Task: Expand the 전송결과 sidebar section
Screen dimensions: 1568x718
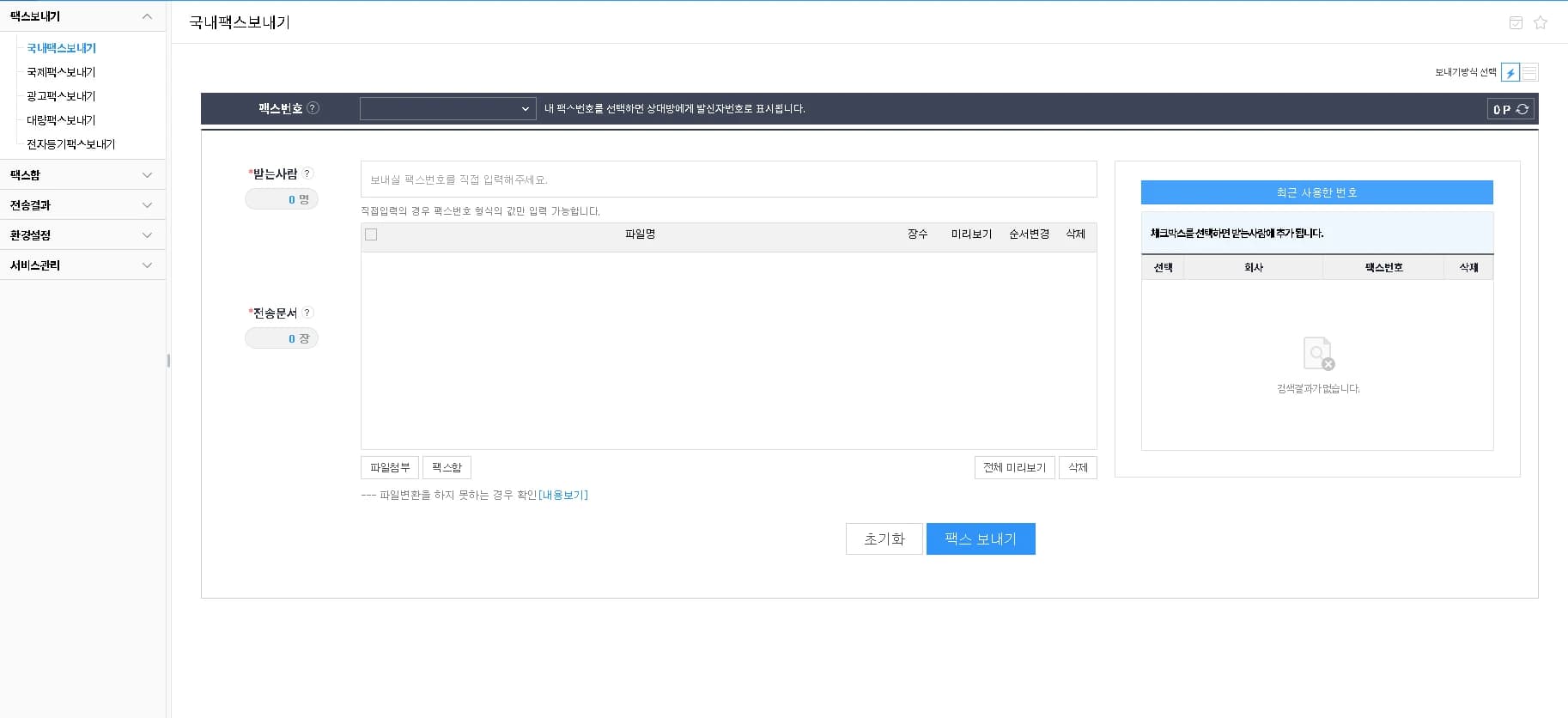Action: (147, 205)
